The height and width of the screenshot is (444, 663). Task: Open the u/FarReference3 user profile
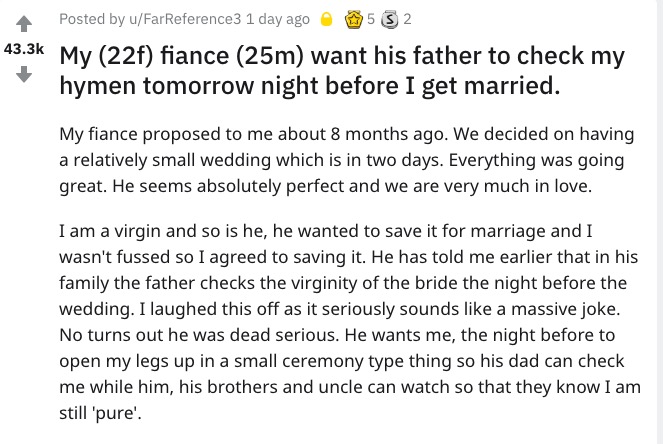coord(185,19)
